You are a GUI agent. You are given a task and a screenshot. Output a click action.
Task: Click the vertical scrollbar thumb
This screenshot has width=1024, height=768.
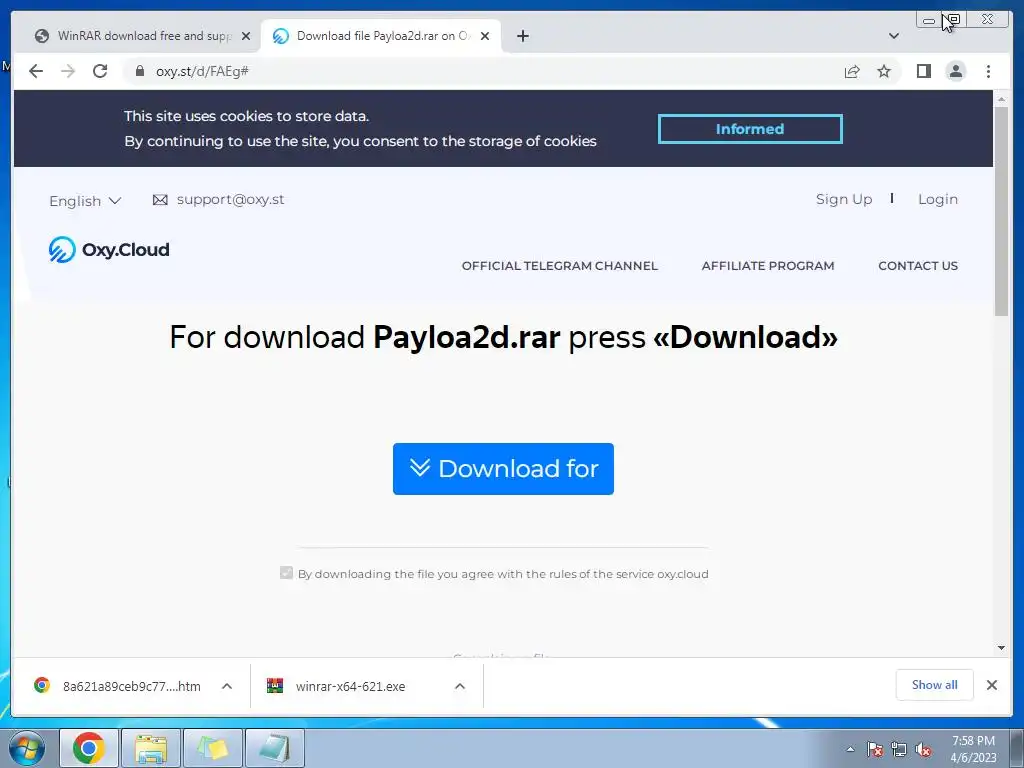tap(1001, 211)
